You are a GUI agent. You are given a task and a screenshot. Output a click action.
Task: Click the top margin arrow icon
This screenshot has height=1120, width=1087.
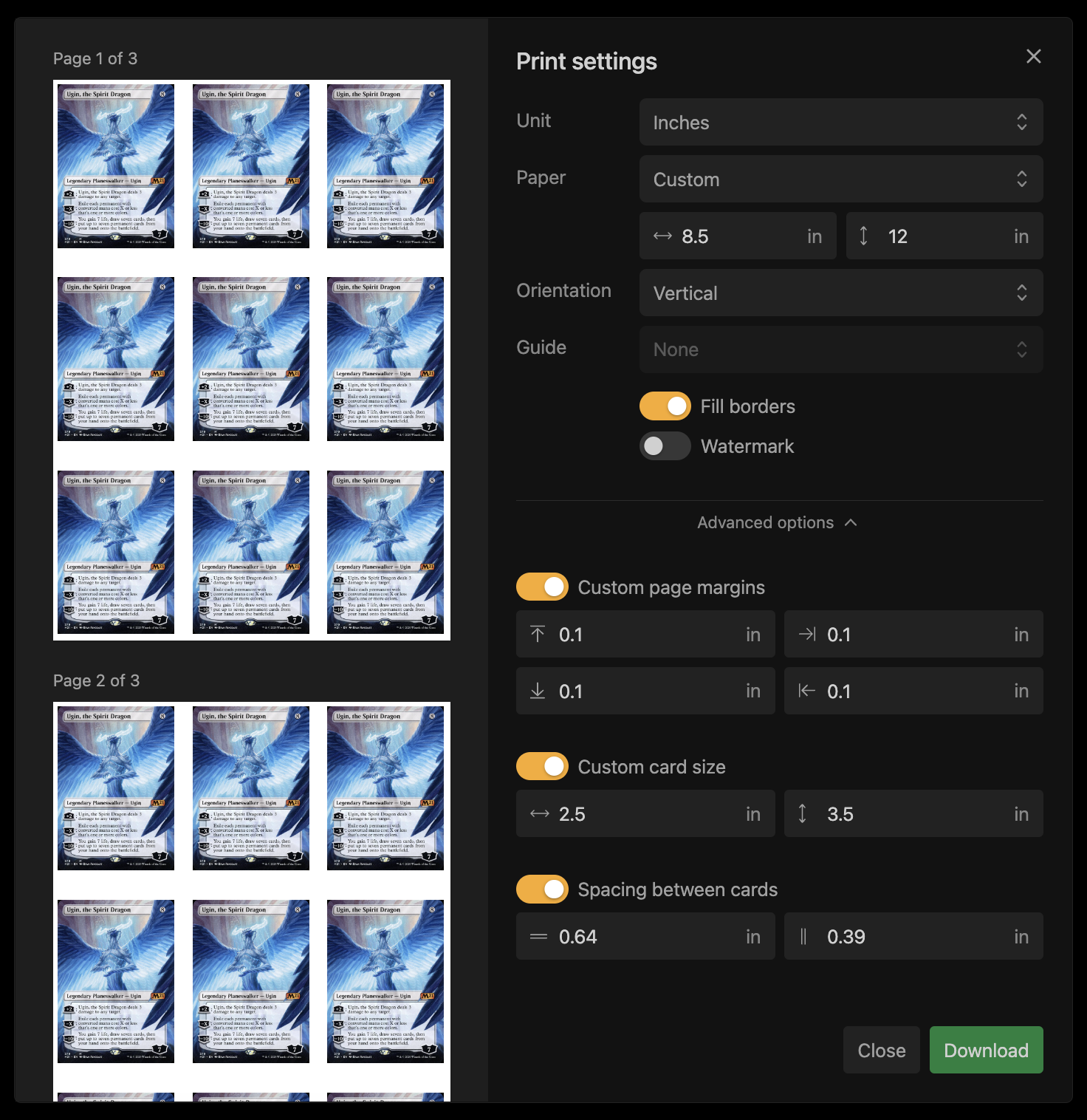[x=538, y=634]
